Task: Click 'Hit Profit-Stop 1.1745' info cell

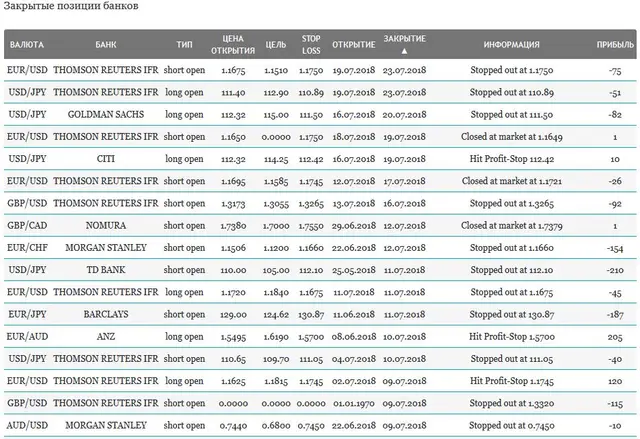Action: [511, 381]
